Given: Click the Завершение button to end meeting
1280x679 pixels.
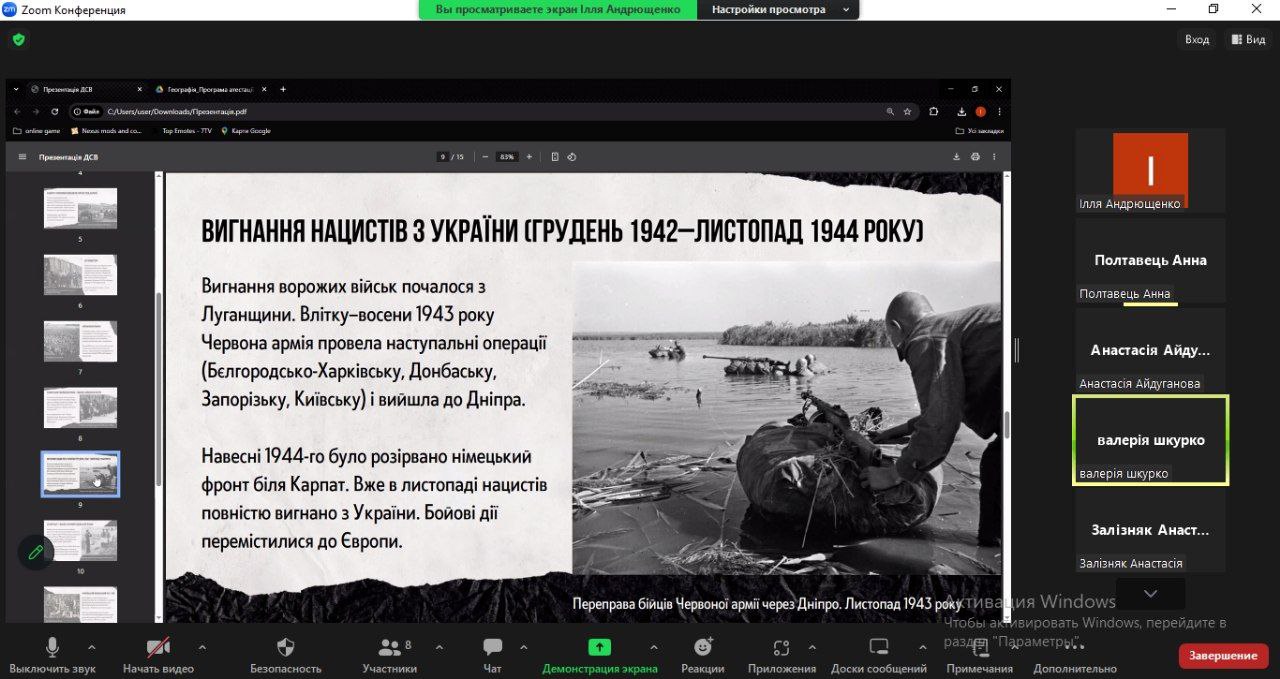Looking at the screenshot, I should click(1223, 656).
